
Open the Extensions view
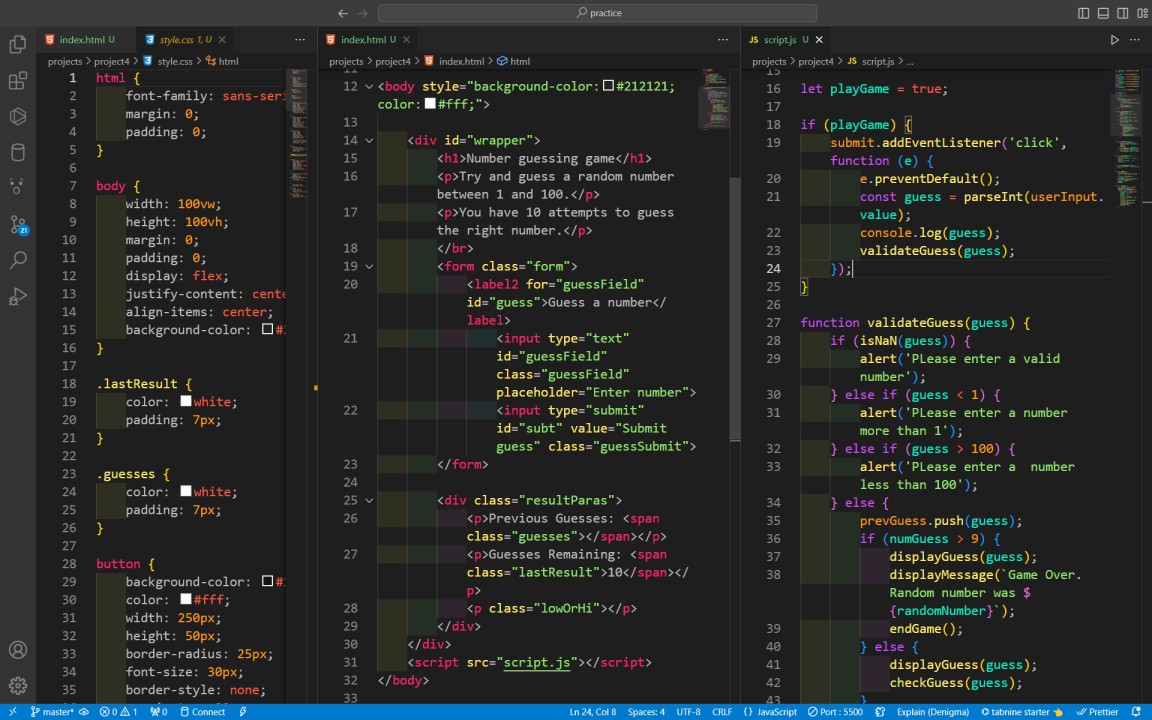tap(17, 80)
